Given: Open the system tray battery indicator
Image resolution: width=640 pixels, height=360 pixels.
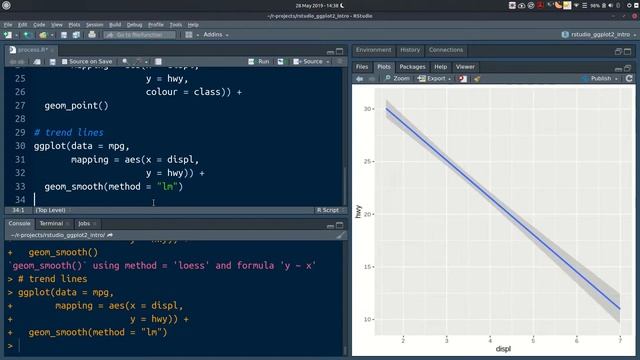Looking at the screenshot, I should 603,6.
